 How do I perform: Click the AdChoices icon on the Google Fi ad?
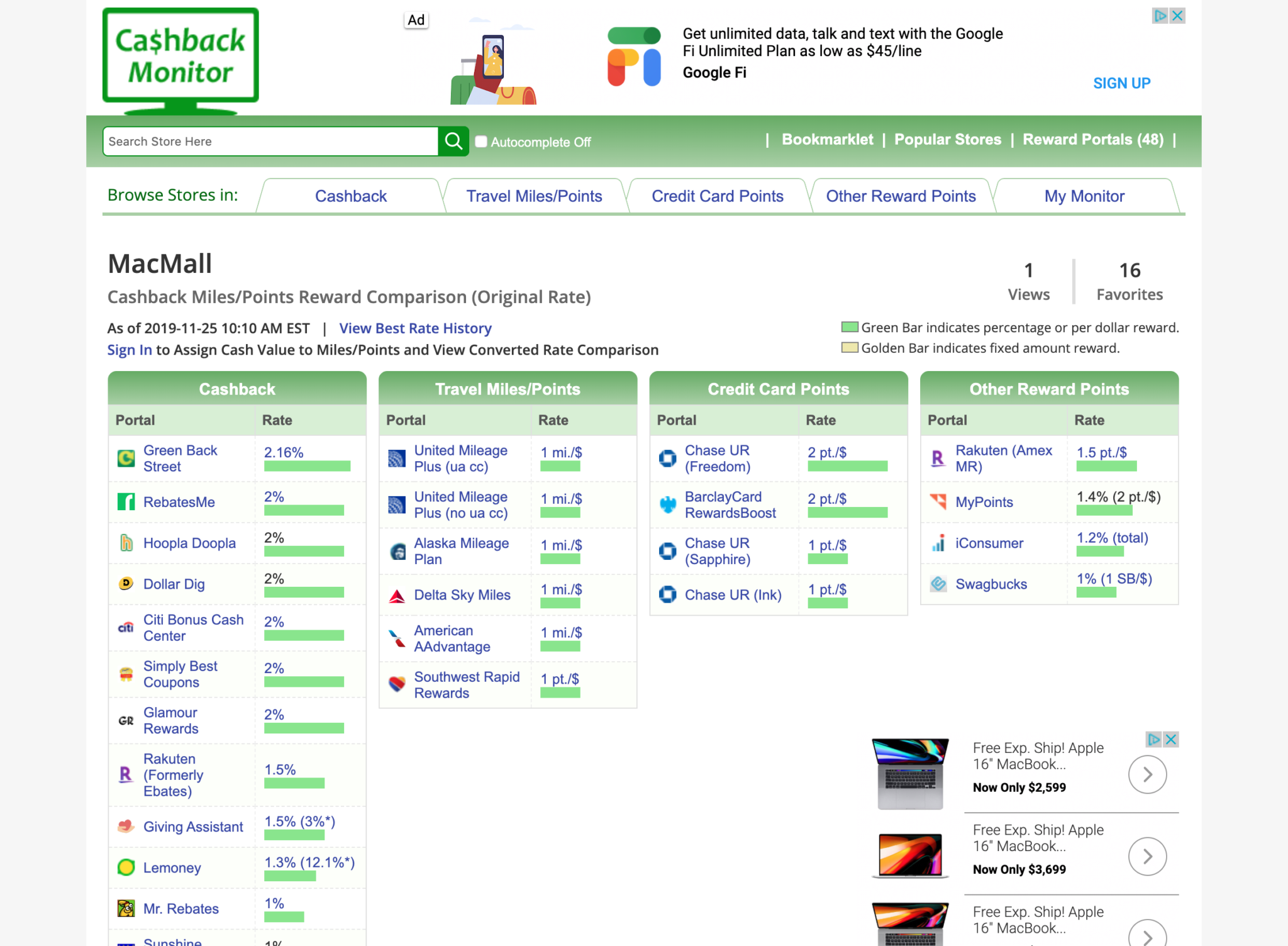[1160, 16]
